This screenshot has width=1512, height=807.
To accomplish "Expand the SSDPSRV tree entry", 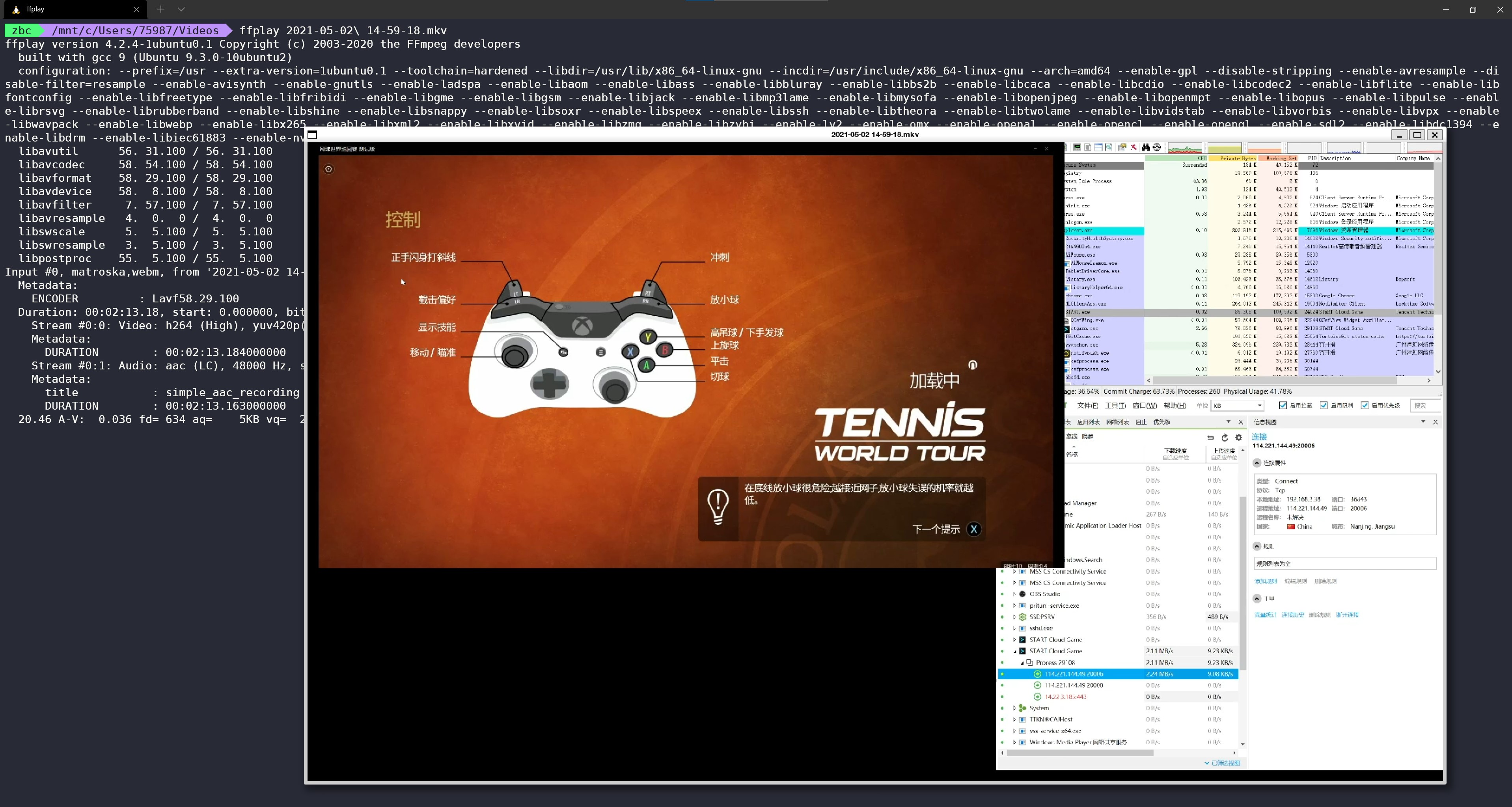I will click(1014, 617).
